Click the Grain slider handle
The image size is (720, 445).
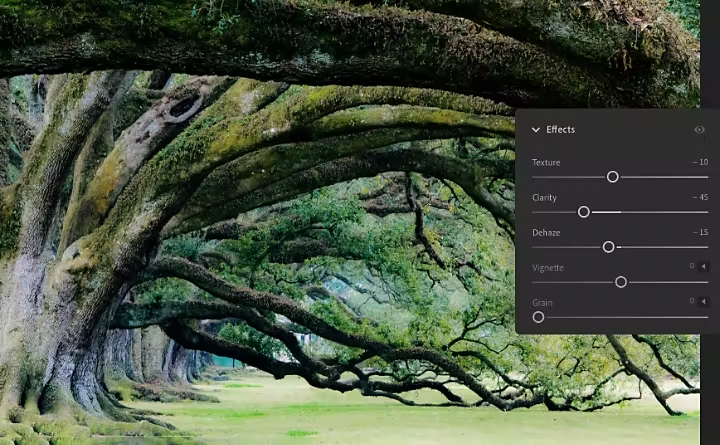coord(538,317)
